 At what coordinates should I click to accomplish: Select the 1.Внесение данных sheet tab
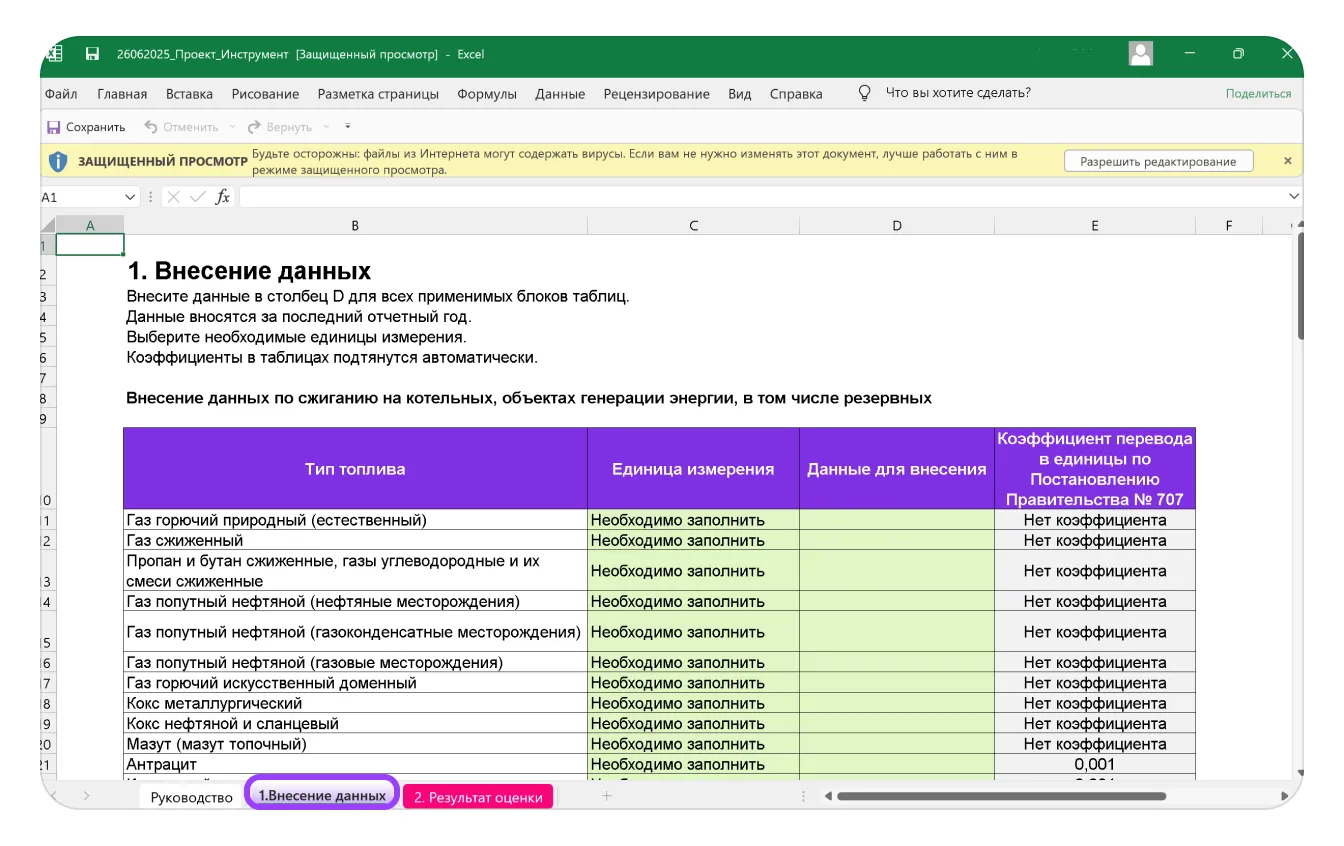pos(322,796)
